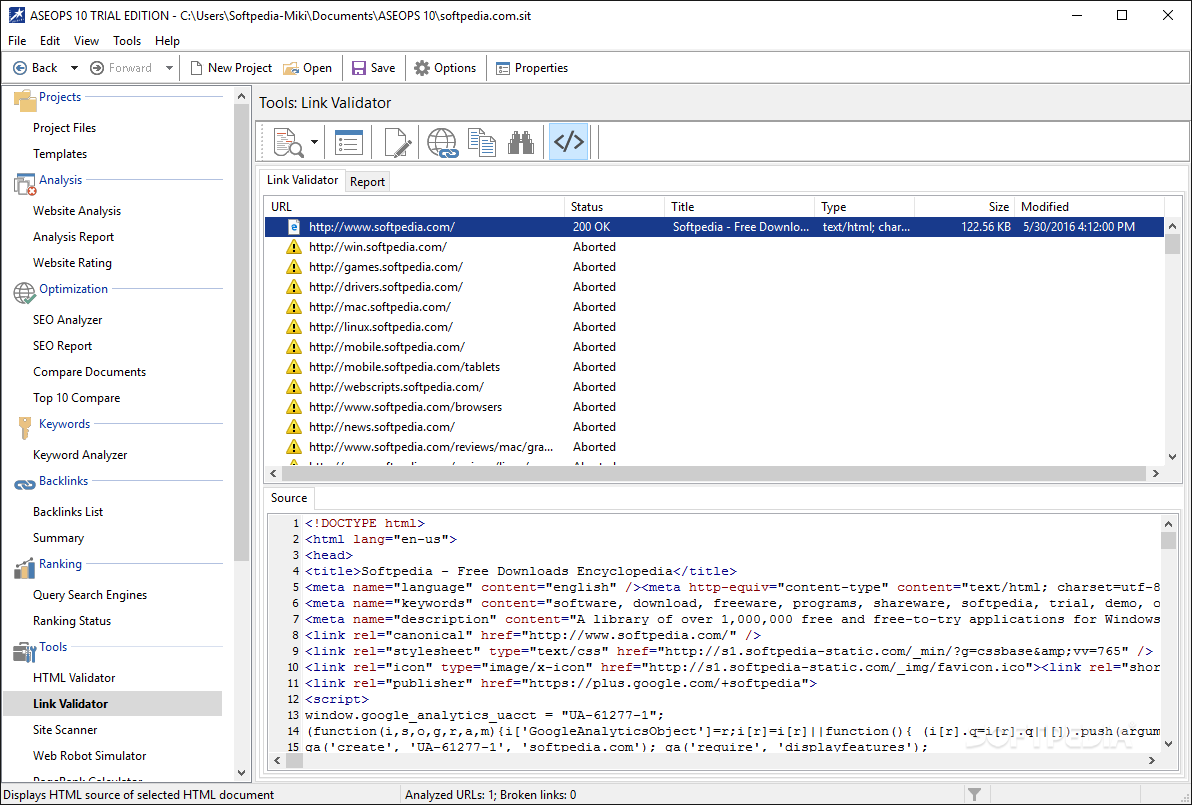Click the Optimization globe section icon
Image resolution: width=1192 pixels, height=805 pixels.
24,293
